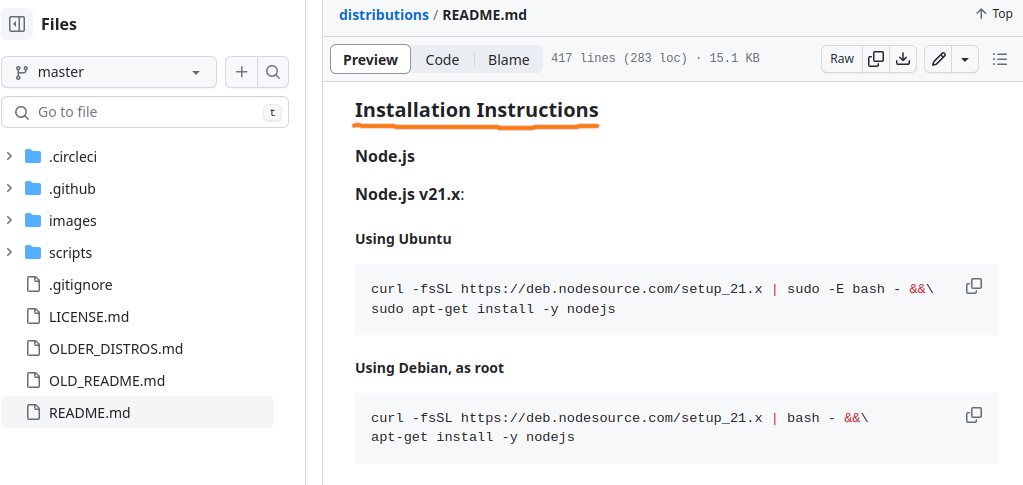Click the Using Ubuntu heading
The height and width of the screenshot is (485, 1023).
(x=403, y=239)
